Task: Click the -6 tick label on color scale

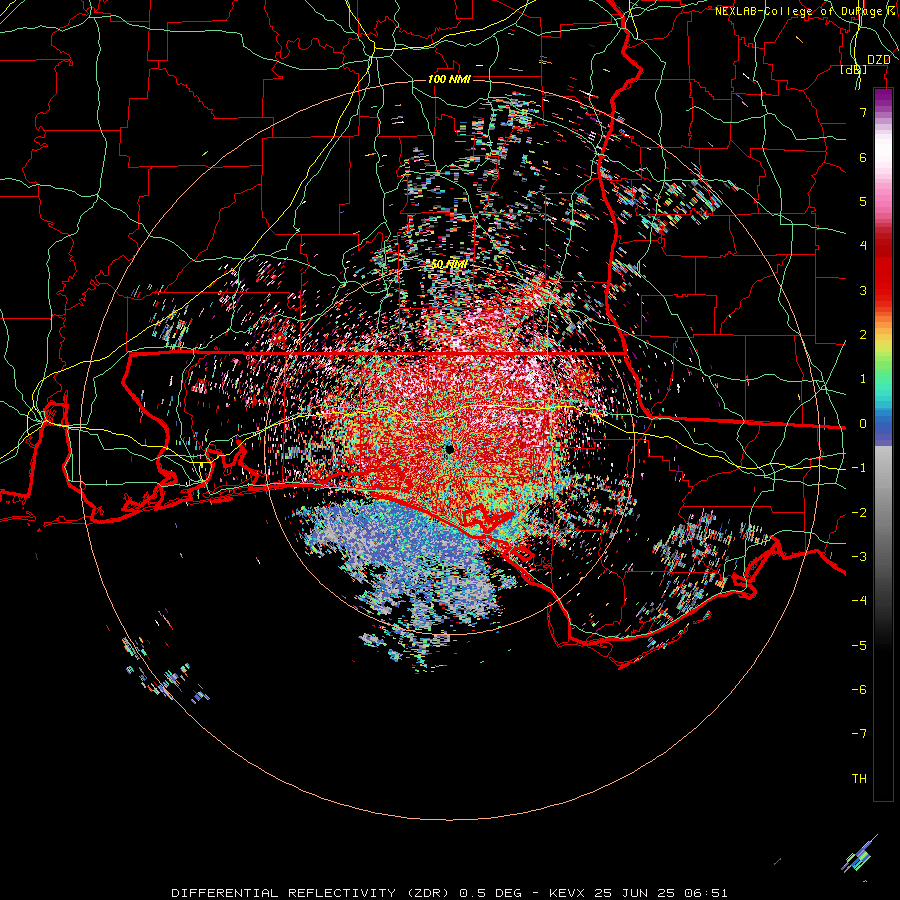Action: pos(859,690)
